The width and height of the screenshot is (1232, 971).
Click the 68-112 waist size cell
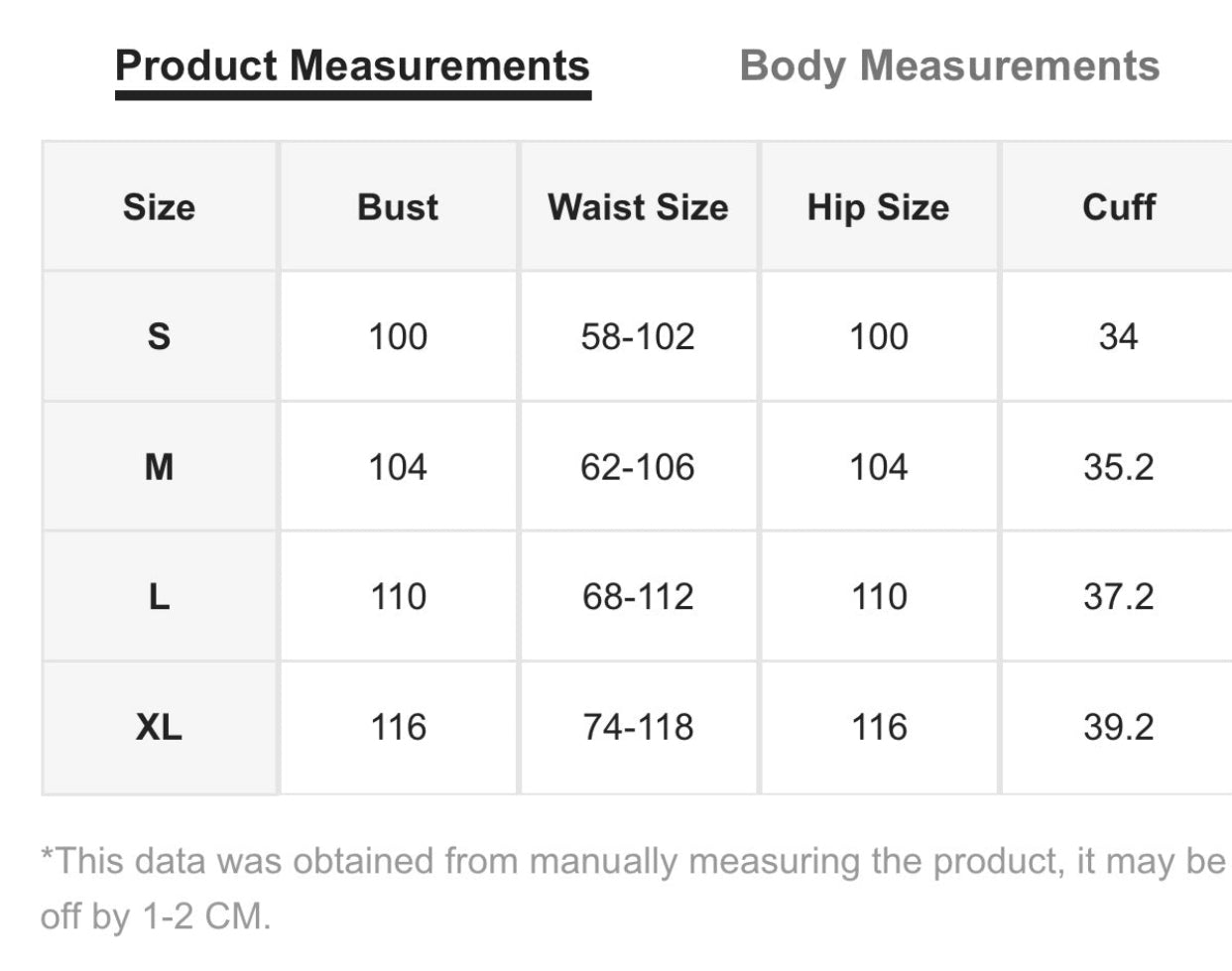click(x=638, y=597)
